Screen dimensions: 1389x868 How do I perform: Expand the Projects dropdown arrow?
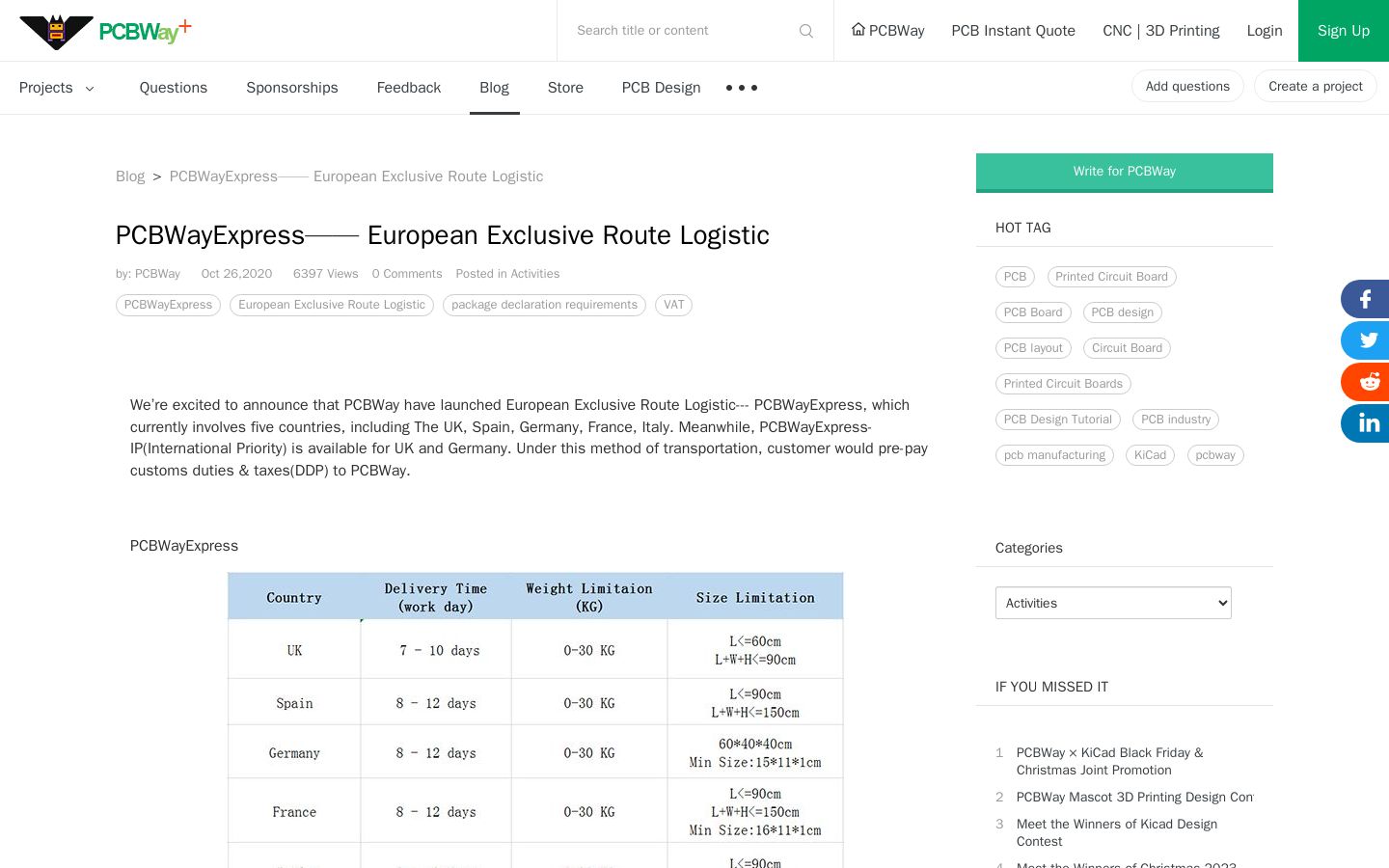[90, 89]
